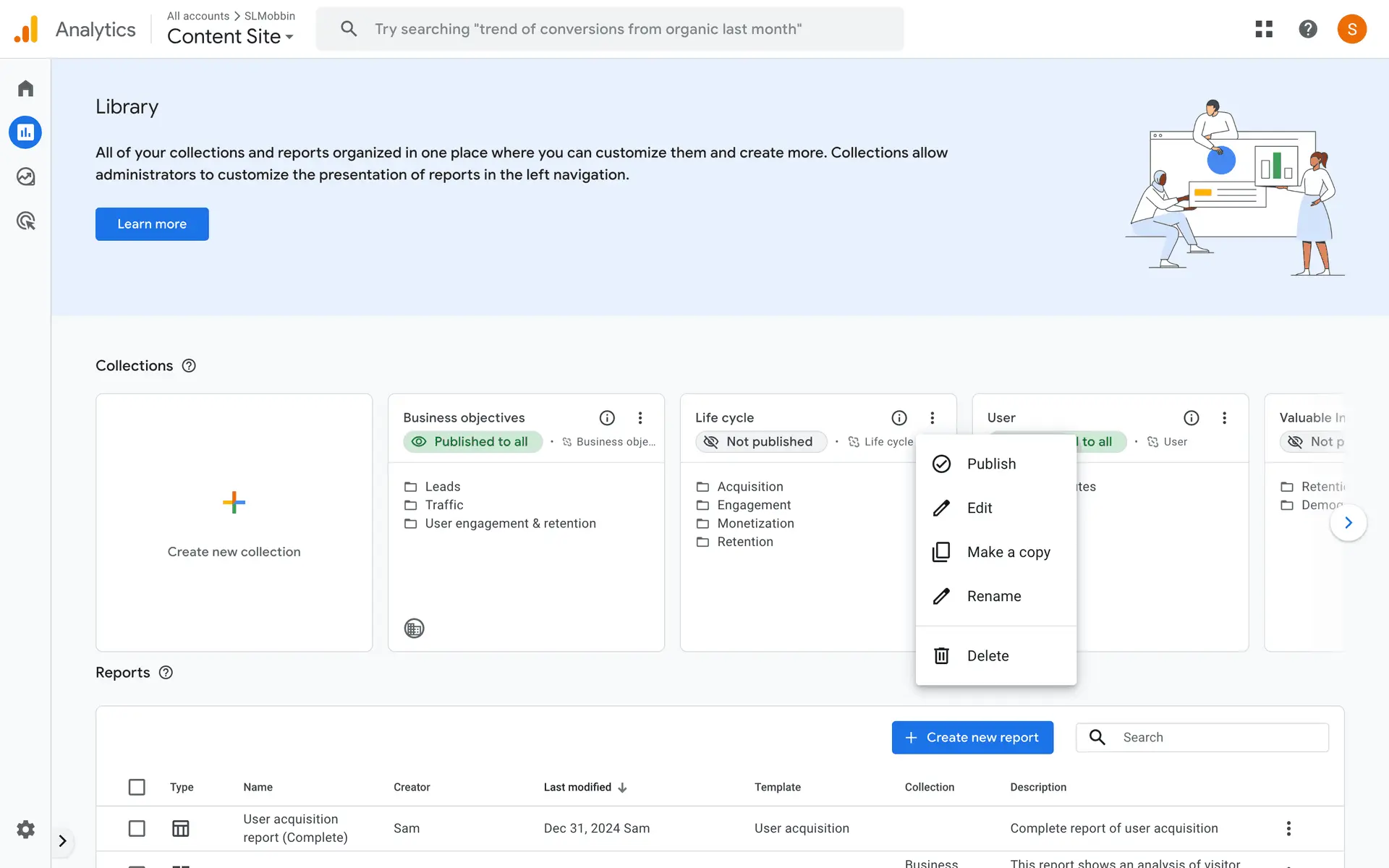1389x868 pixels.
Task: Click the Not published status on Life cycle
Action: [x=760, y=442]
